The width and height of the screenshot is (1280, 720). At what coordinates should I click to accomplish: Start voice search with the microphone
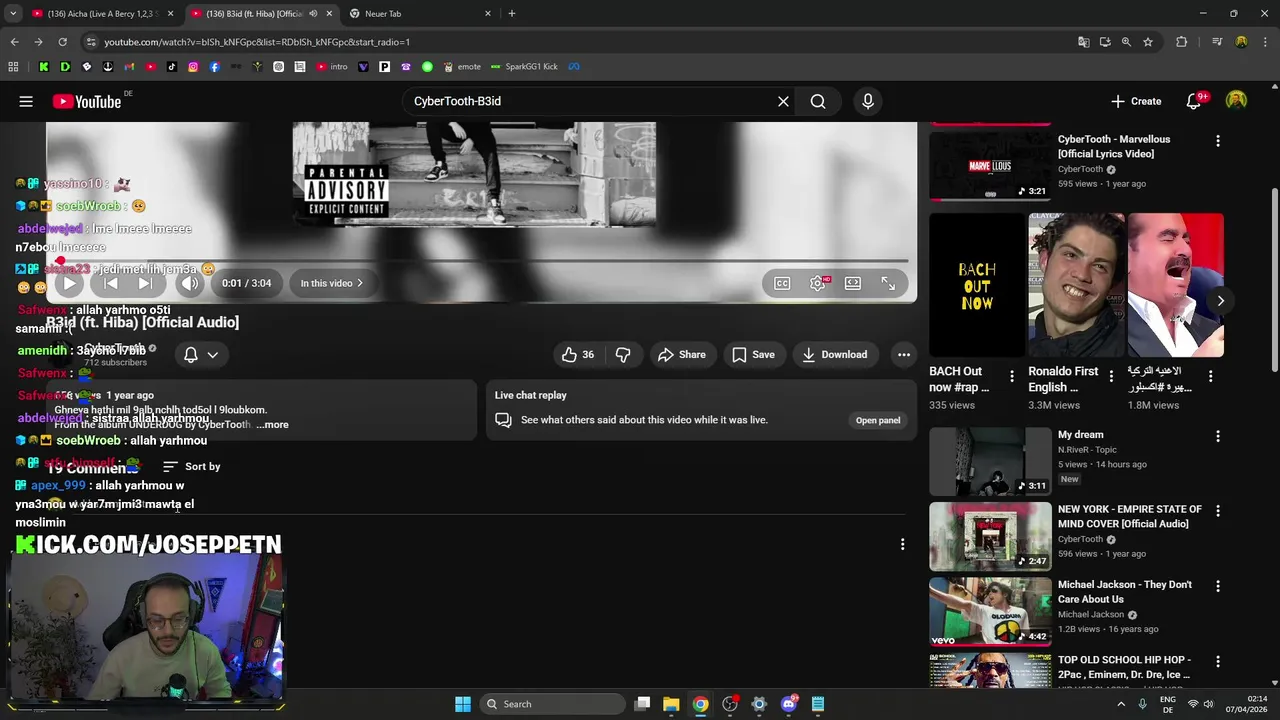pyautogui.click(x=867, y=101)
